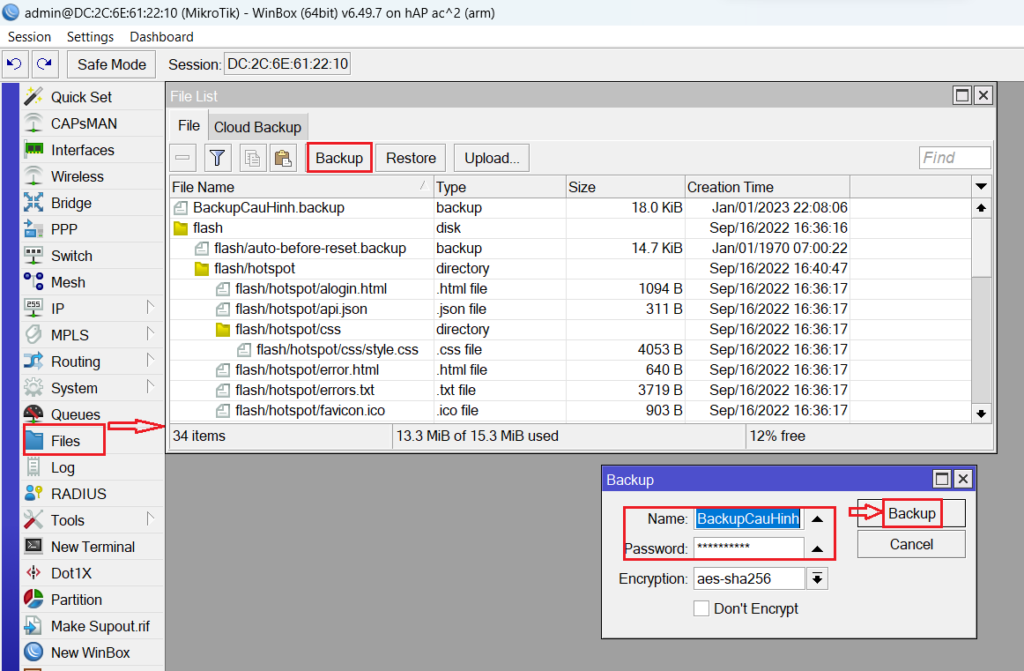Open the Settings menu

(90, 36)
